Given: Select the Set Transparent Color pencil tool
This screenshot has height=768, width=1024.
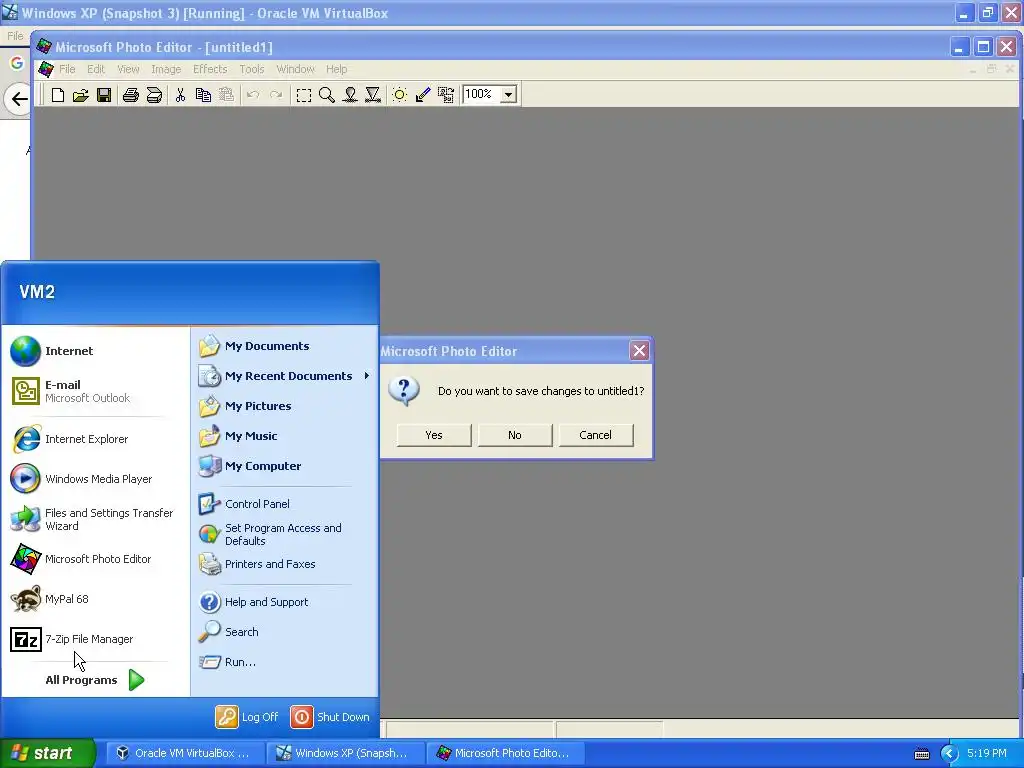Looking at the screenshot, I should (x=423, y=95).
